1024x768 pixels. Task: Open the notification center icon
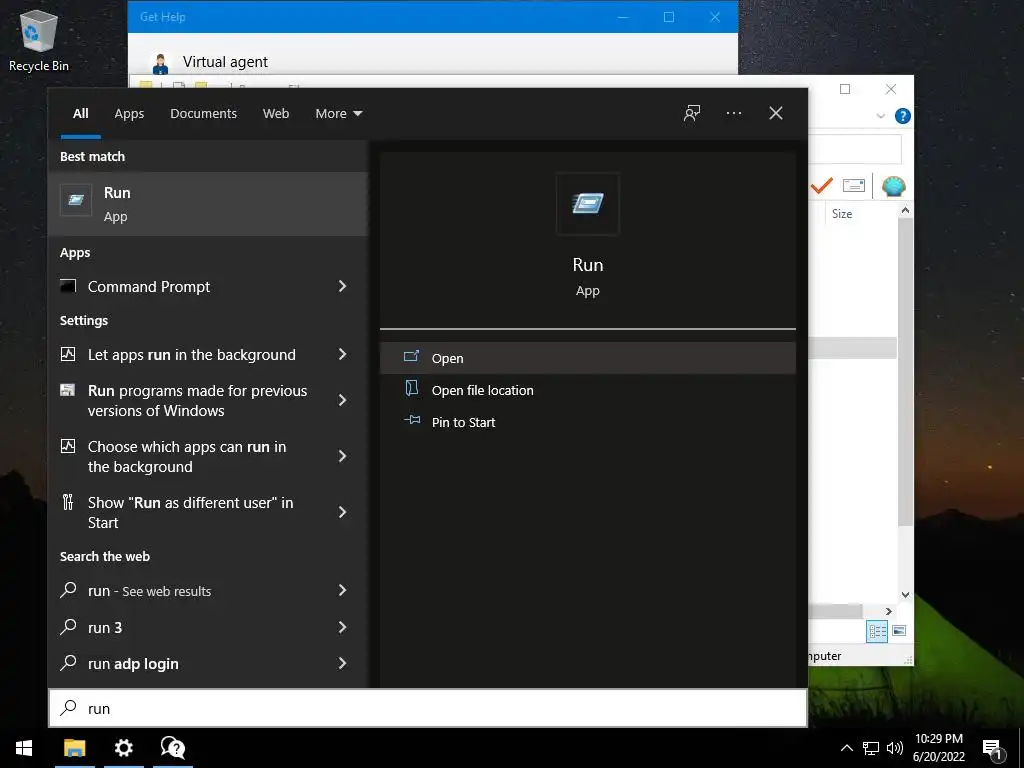pyautogui.click(x=993, y=749)
